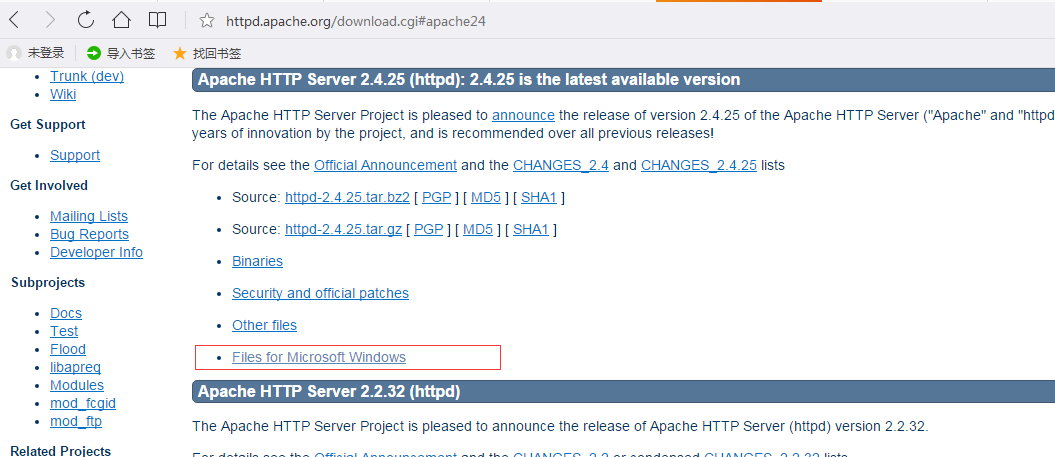Open the Modules subproject link

pos(77,385)
